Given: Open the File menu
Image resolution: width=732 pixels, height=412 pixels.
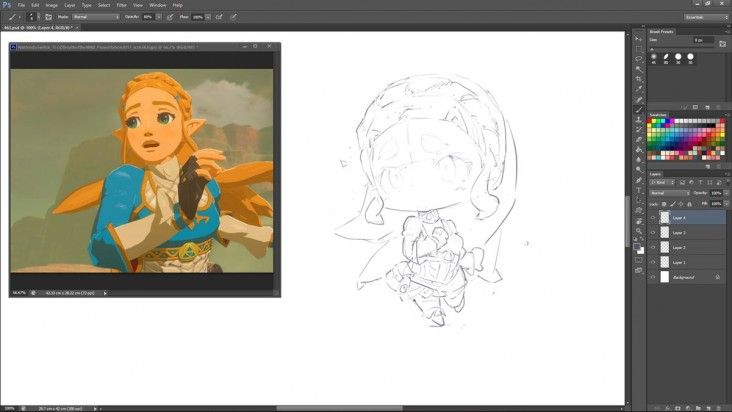Looking at the screenshot, I should (21, 5).
